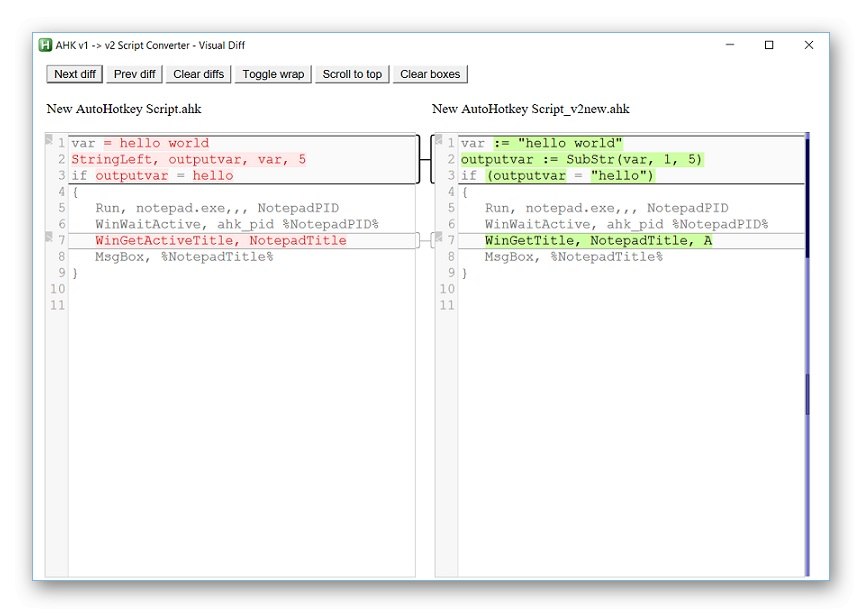
Task: Click bookmark marker beside right line 1
Action: coord(439,139)
